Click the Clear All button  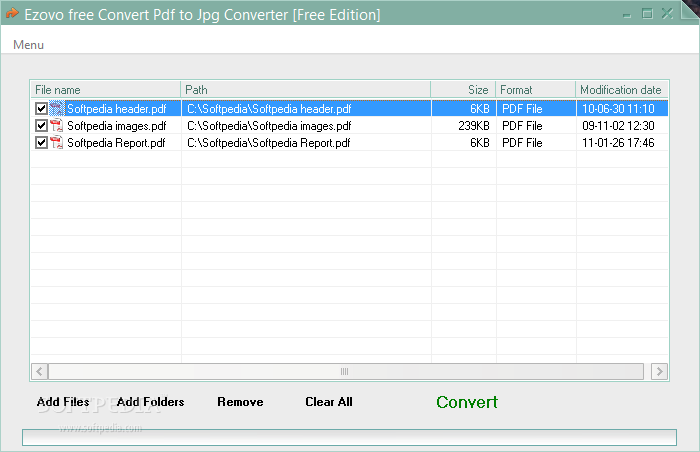[329, 402]
